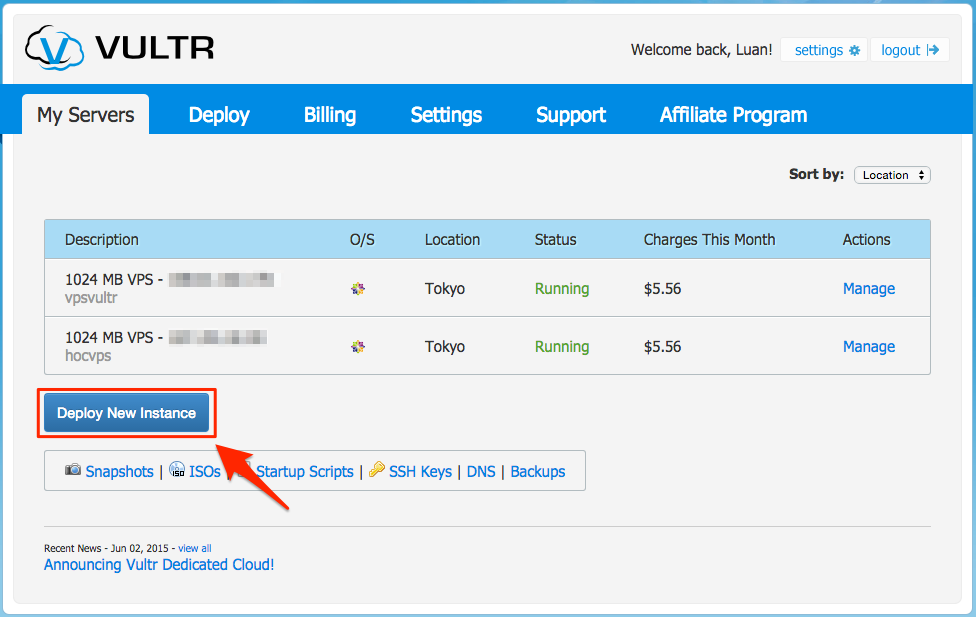The image size is (976, 617).
Task: Open the Sort by Location dropdown
Action: pos(892,175)
